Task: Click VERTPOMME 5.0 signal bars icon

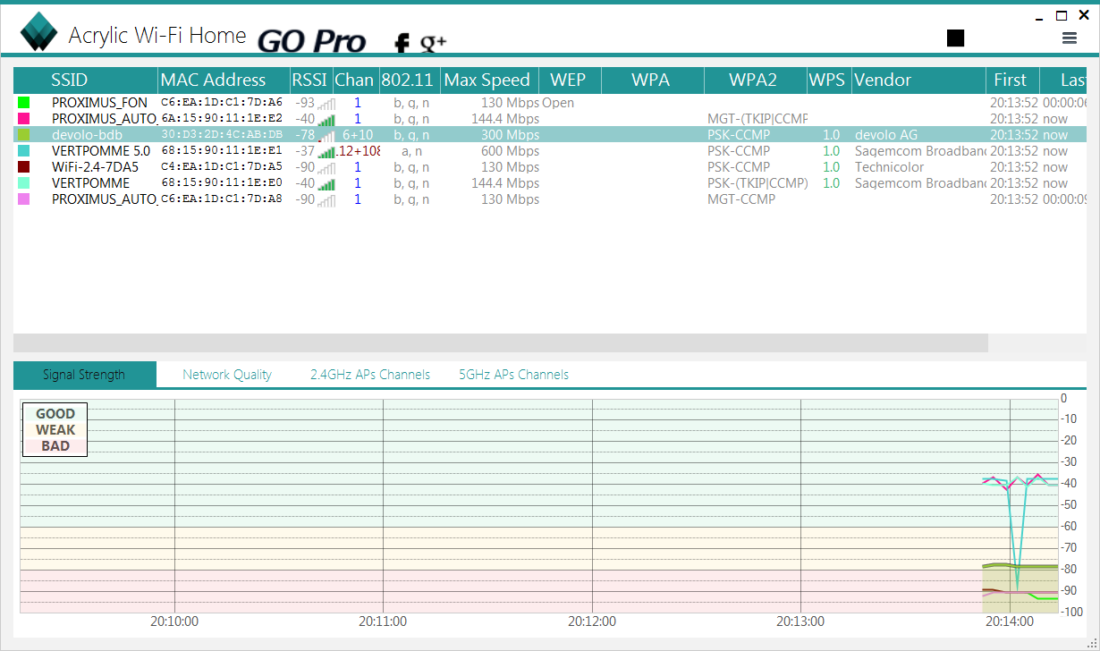Action: click(x=326, y=151)
